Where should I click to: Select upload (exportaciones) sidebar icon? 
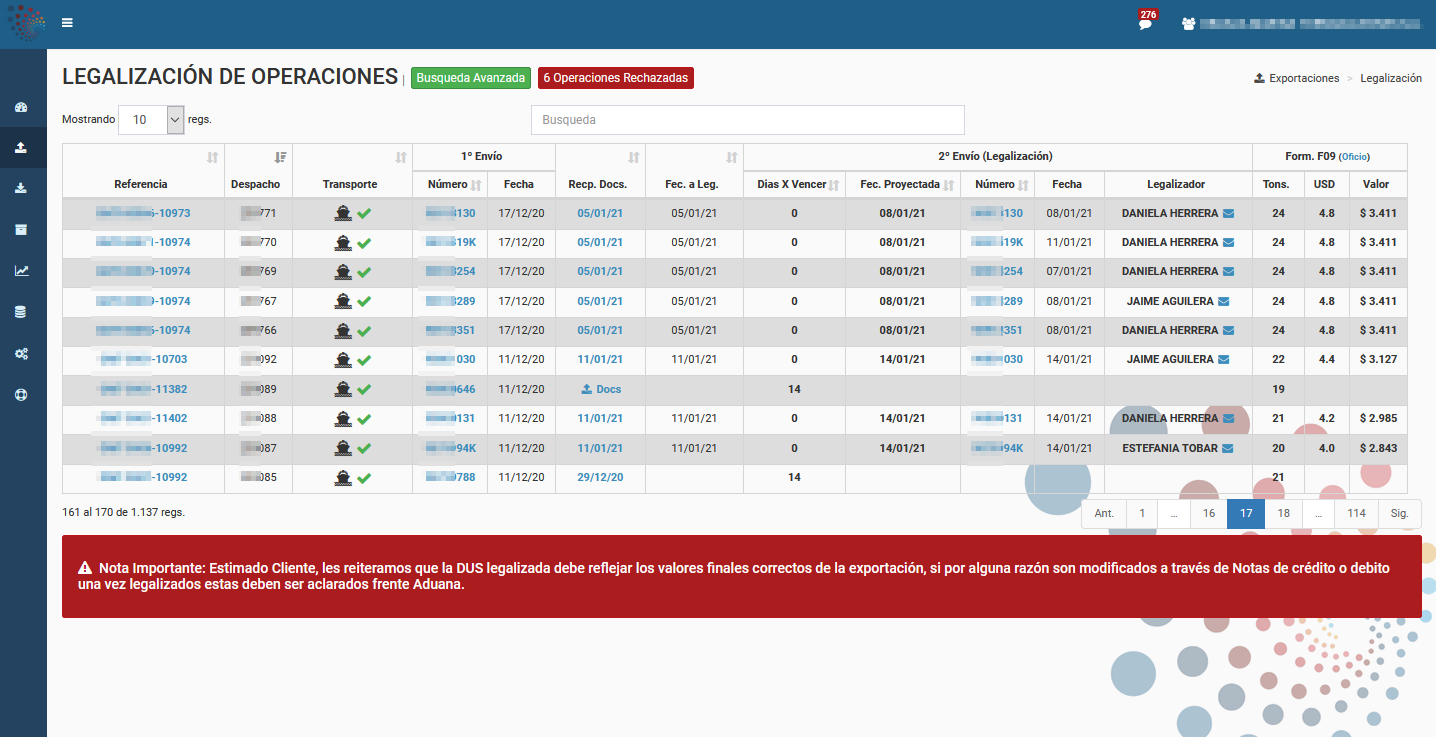21,148
